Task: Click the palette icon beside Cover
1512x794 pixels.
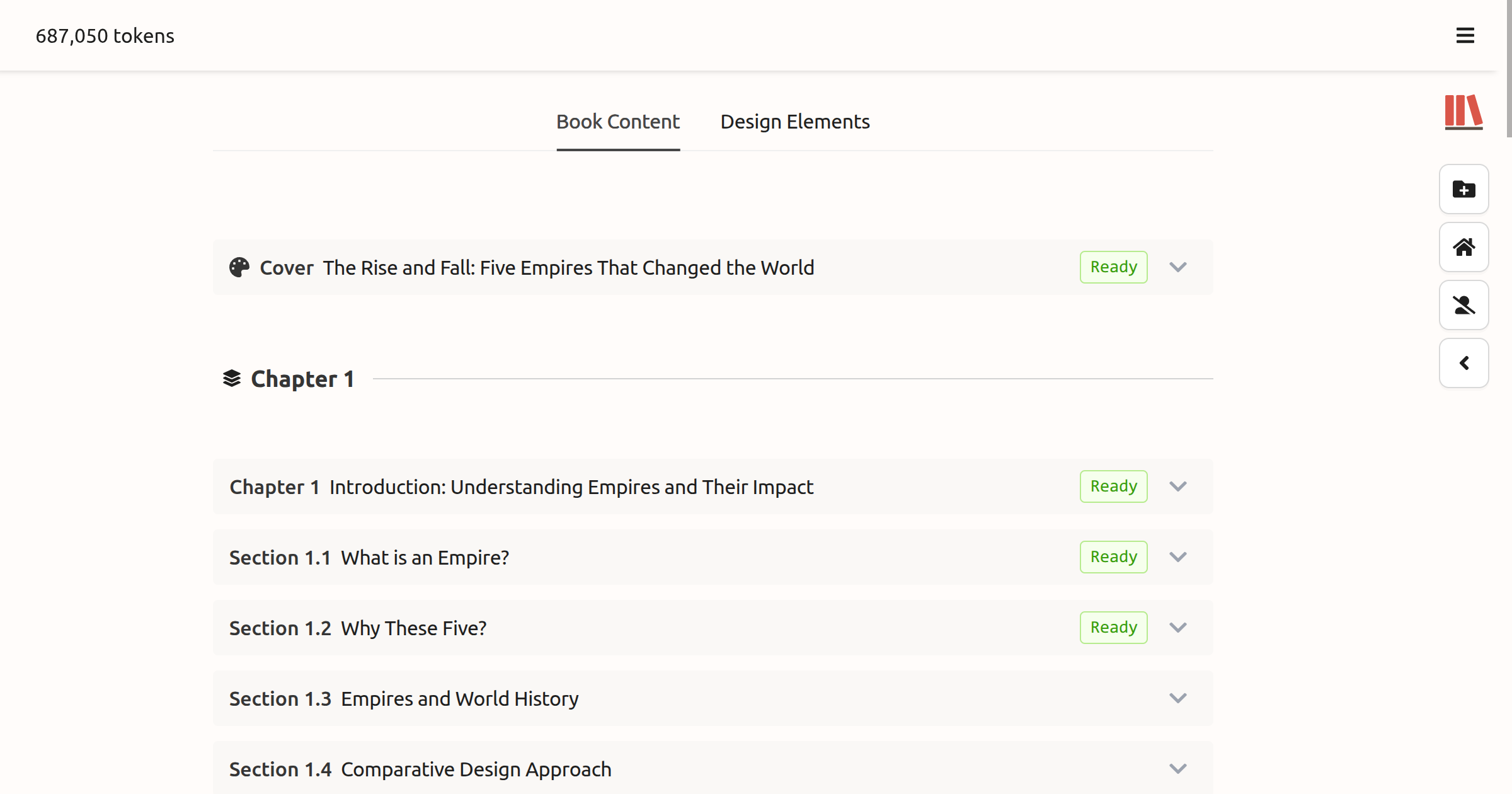Action: point(239,267)
